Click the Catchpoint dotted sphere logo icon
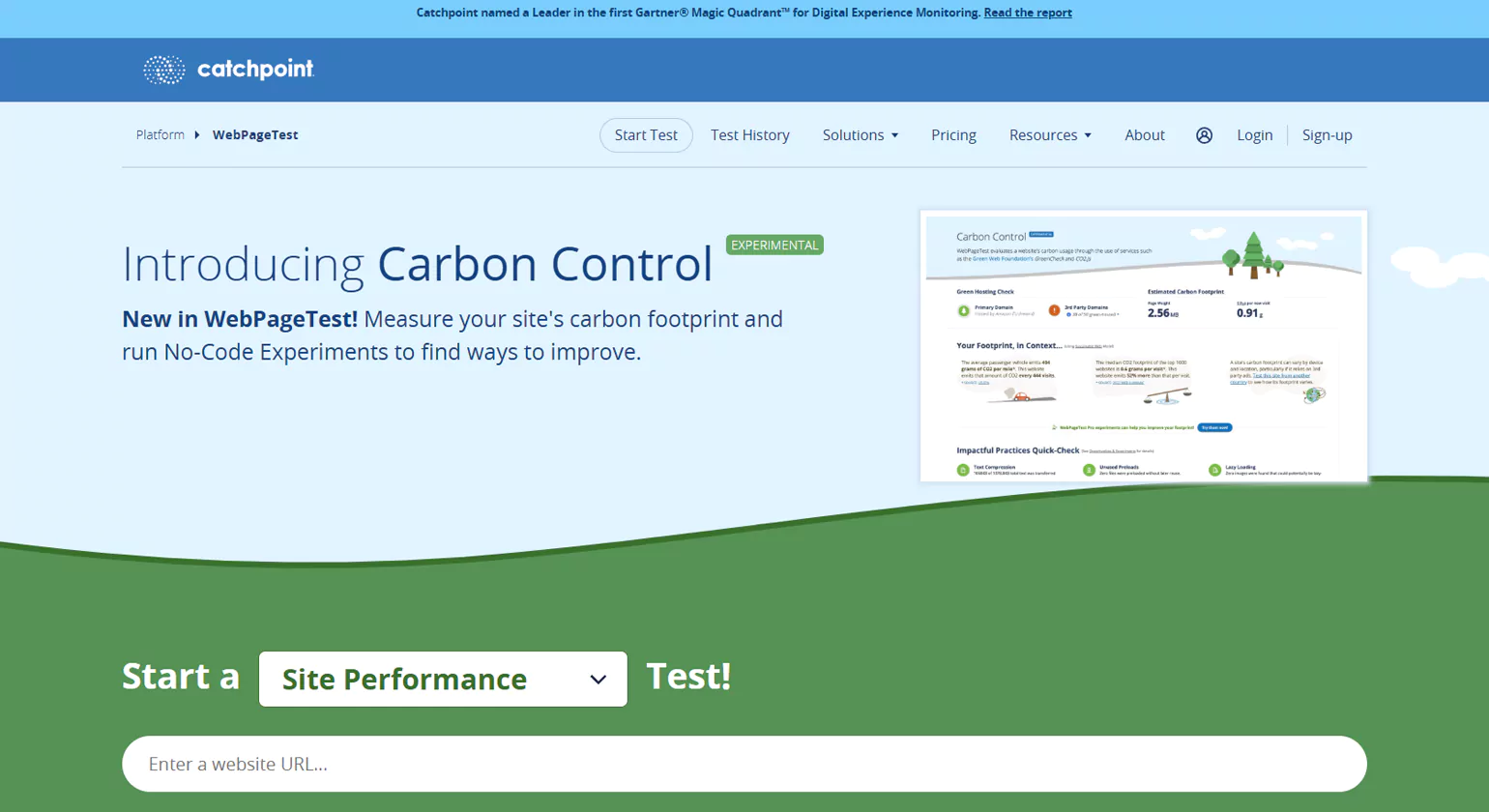Image resolution: width=1489 pixels, height=812 pixels. coord(163,69)
